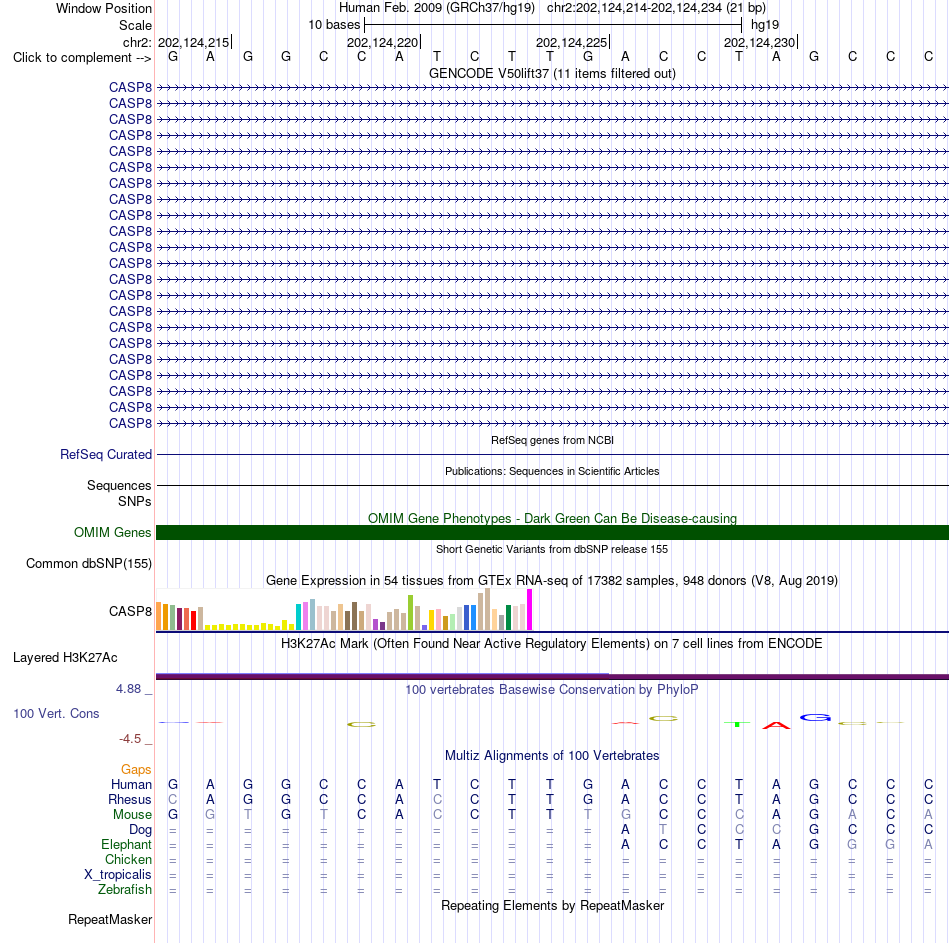The image size is (950, 943).
Task: Open 'Multiz Alignments of 100 Vertebrates' title
Action: (552, 756)
